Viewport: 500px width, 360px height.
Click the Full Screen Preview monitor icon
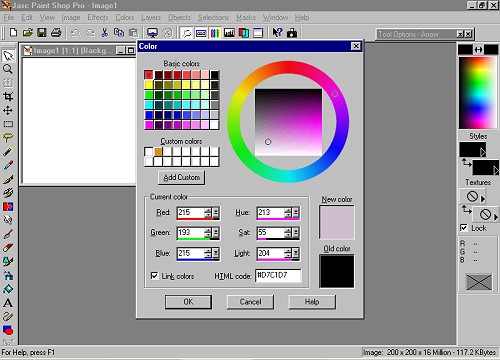click(152, 33)
